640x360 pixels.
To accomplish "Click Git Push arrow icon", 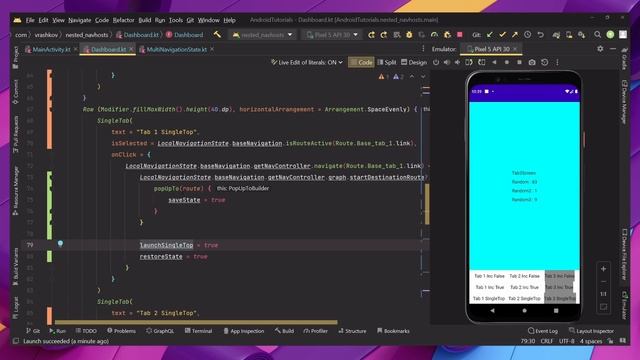I will pyautogui.click(x=515, y=35).
